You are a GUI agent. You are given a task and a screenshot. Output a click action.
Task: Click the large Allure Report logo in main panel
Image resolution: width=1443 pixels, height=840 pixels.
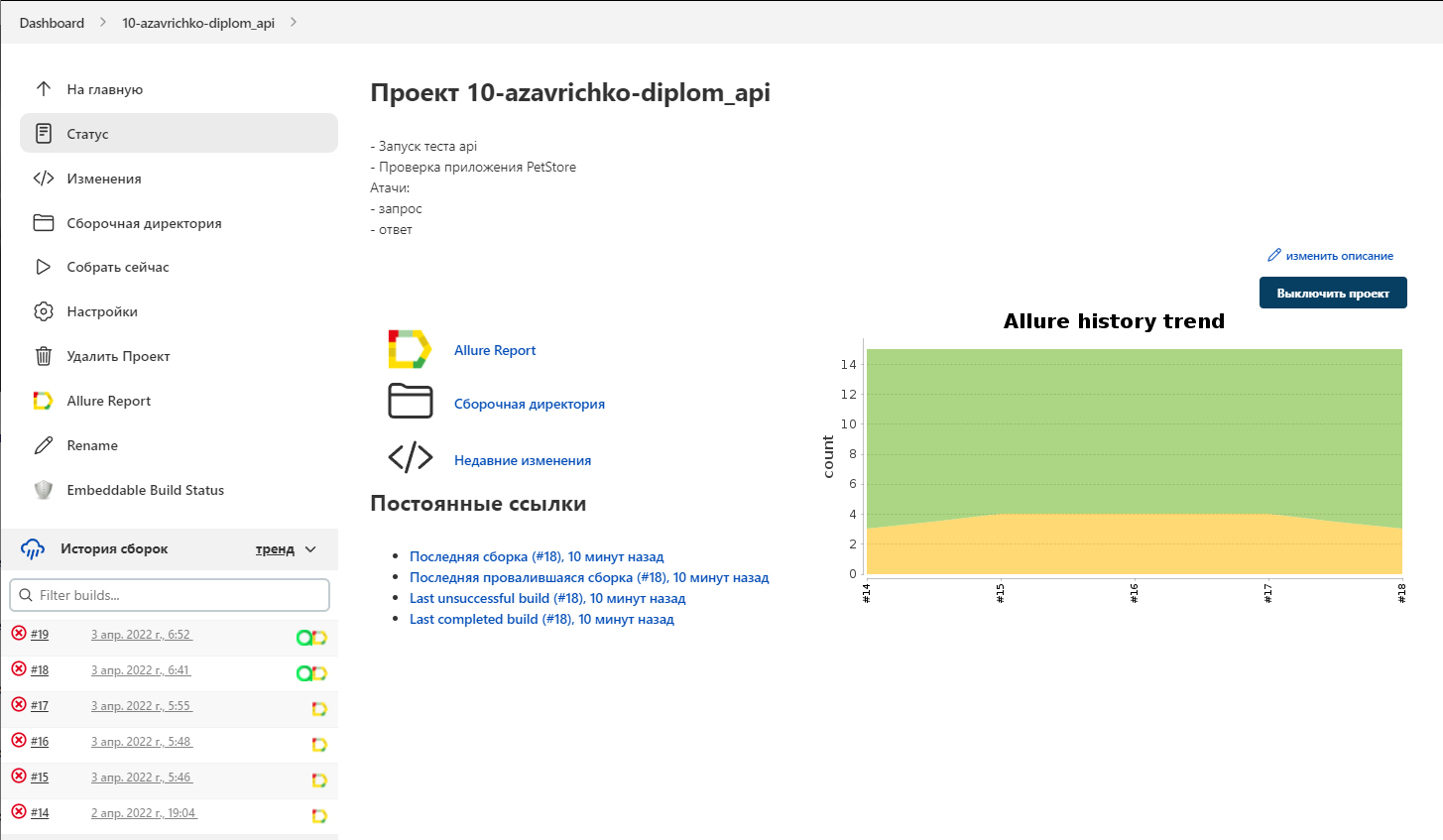(410, 349)
